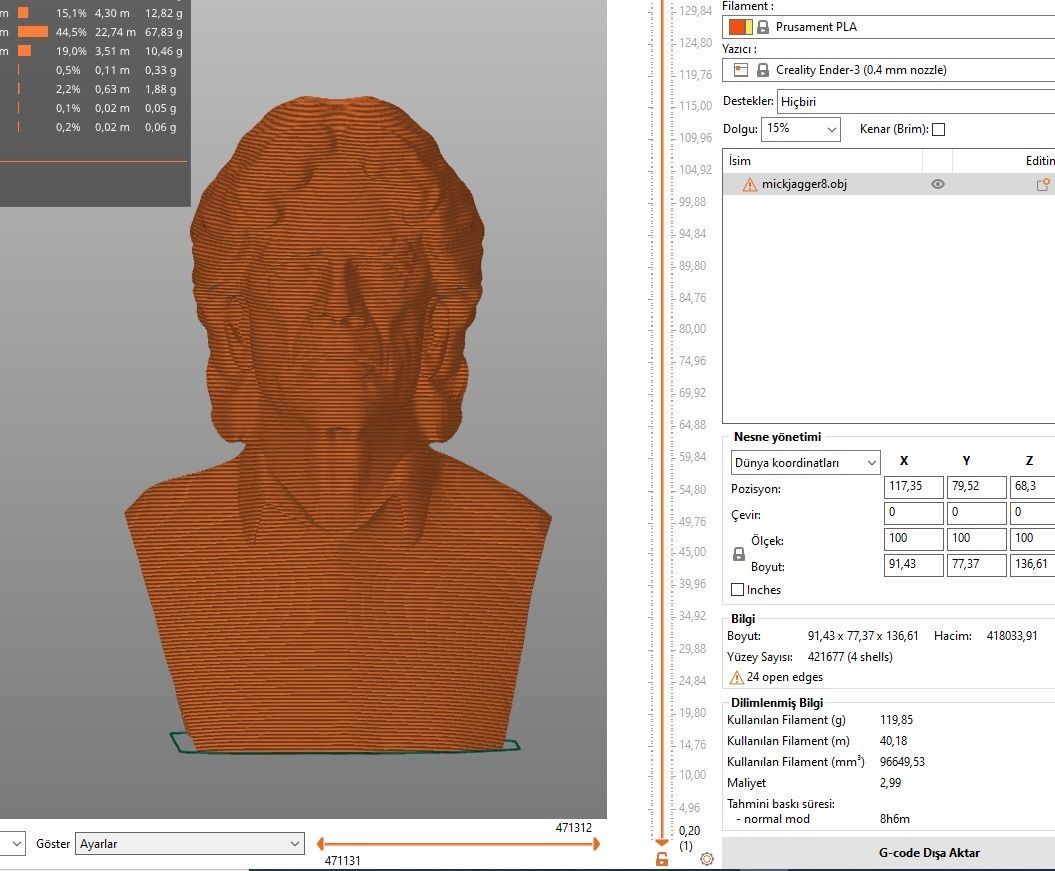
Task: Enable the Inches checkbox
Action: [x=737, y=590]
